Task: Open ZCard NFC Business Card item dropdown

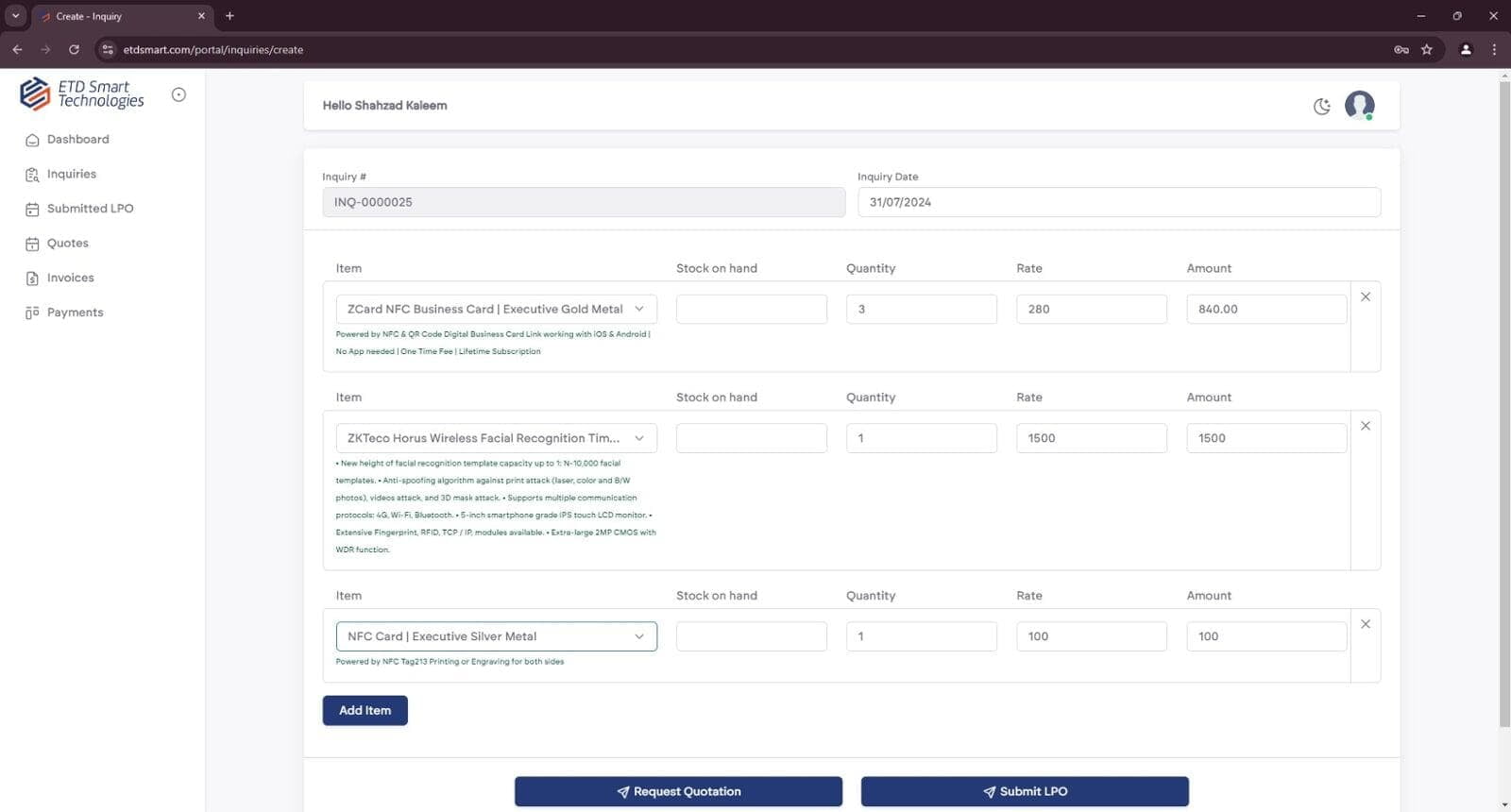Action: 497,309
